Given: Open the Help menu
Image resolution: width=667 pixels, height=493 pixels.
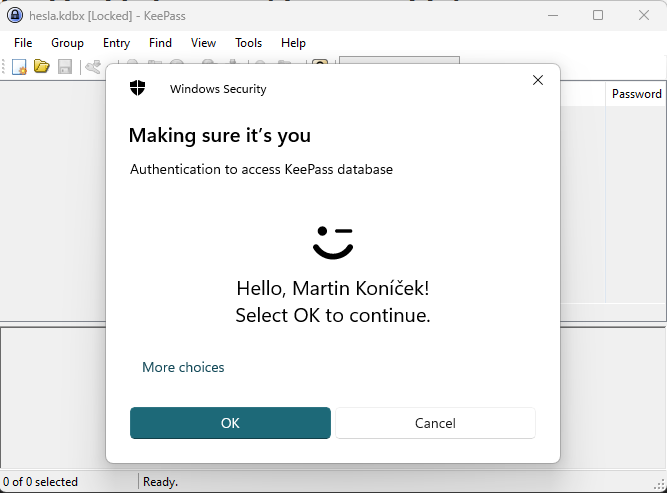Looking at the screenshot, I should [x=293, y=43].
